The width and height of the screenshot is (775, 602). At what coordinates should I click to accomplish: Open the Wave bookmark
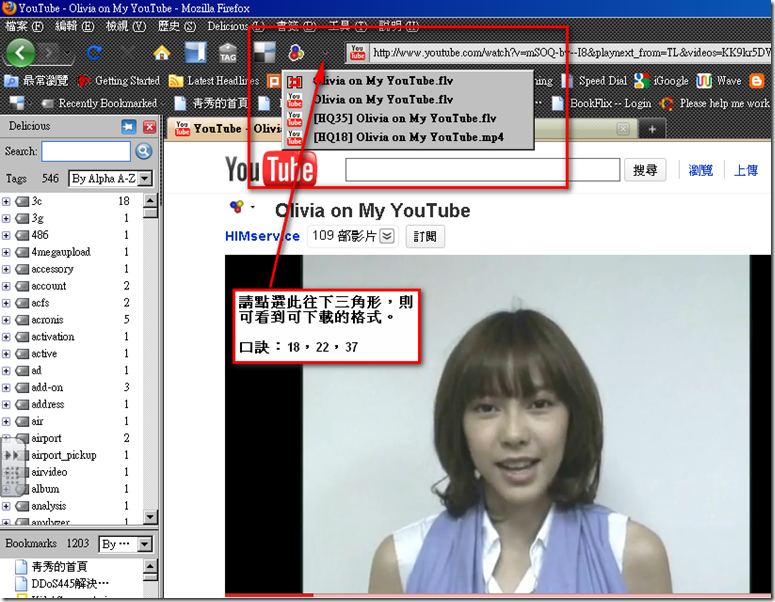(x=719, y=81)
